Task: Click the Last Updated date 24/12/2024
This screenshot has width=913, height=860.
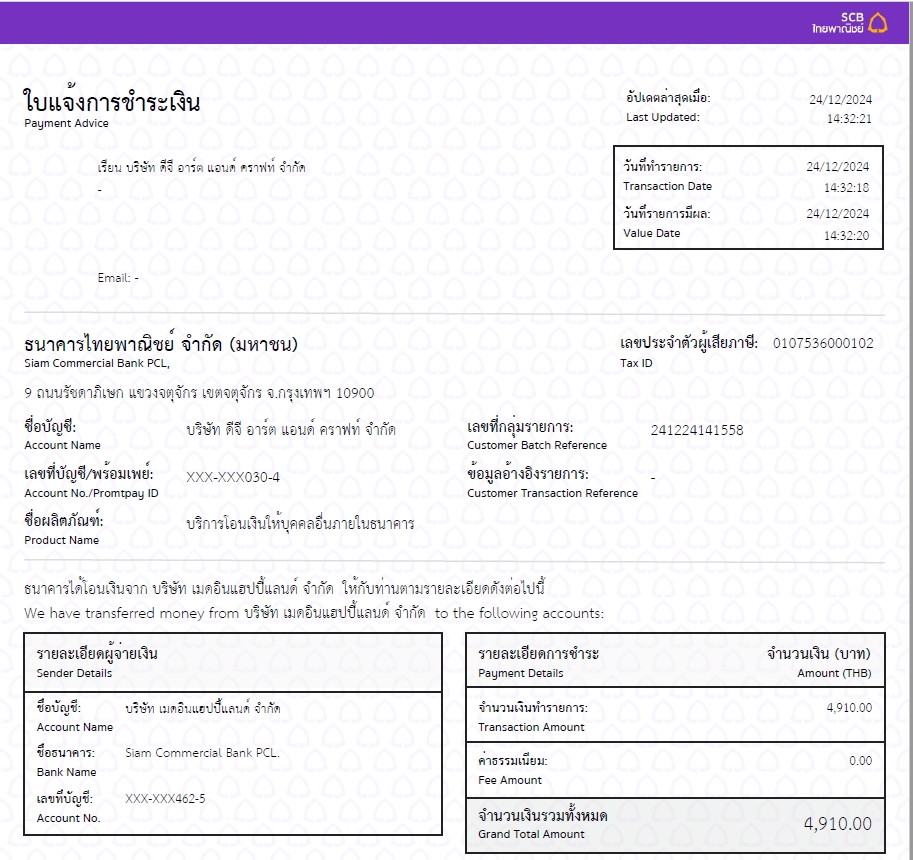Action: [x=840, y=100]
